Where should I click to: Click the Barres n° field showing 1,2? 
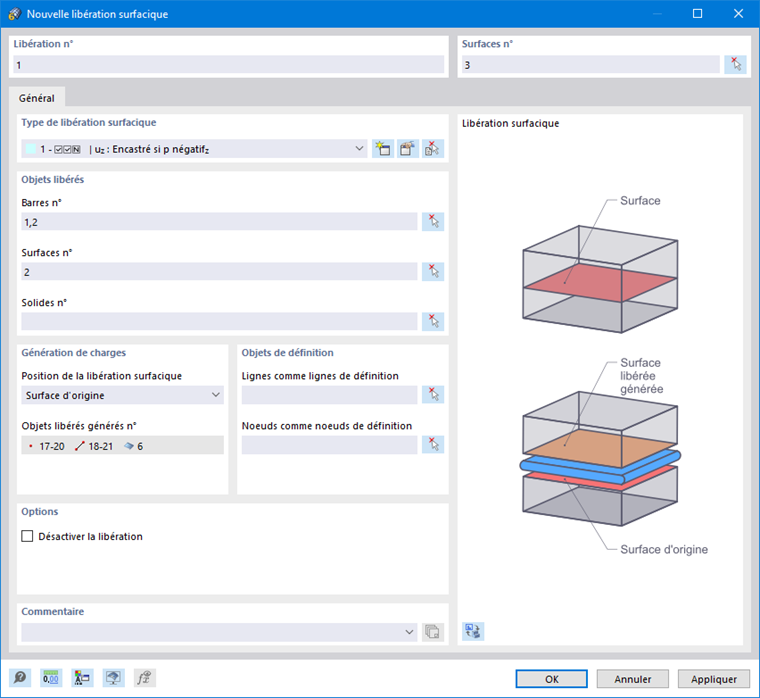219,222
